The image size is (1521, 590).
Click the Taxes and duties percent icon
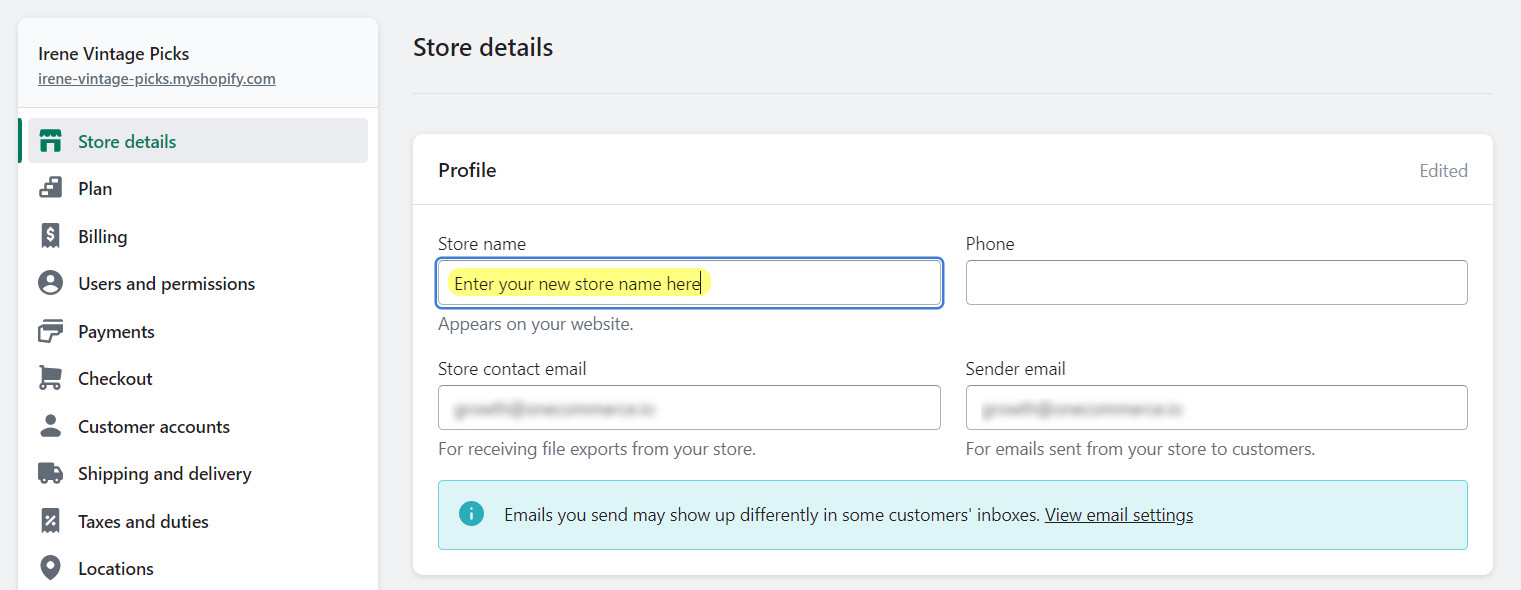tap(49, 520)
